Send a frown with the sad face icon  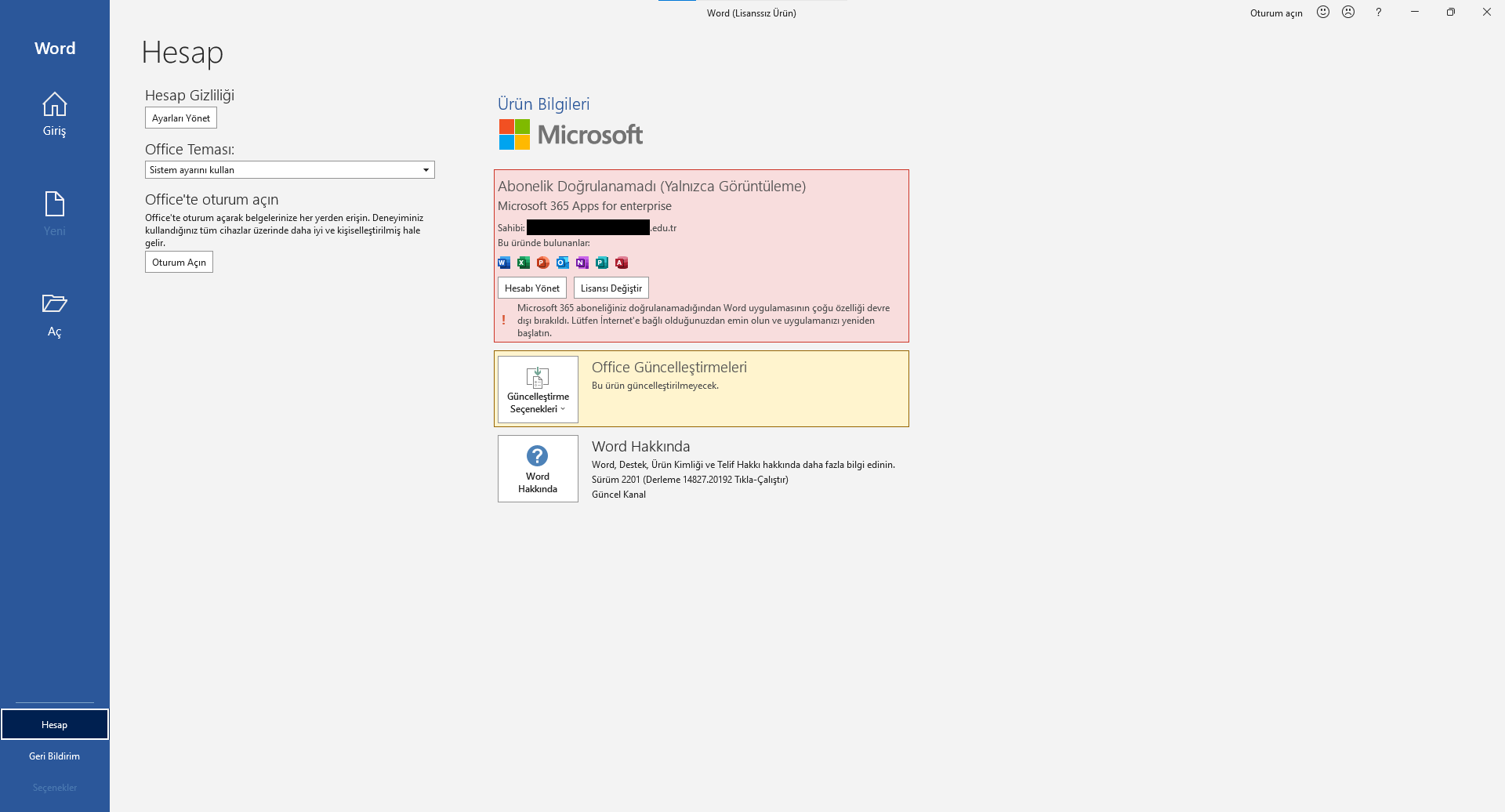tap(1348, 12)
